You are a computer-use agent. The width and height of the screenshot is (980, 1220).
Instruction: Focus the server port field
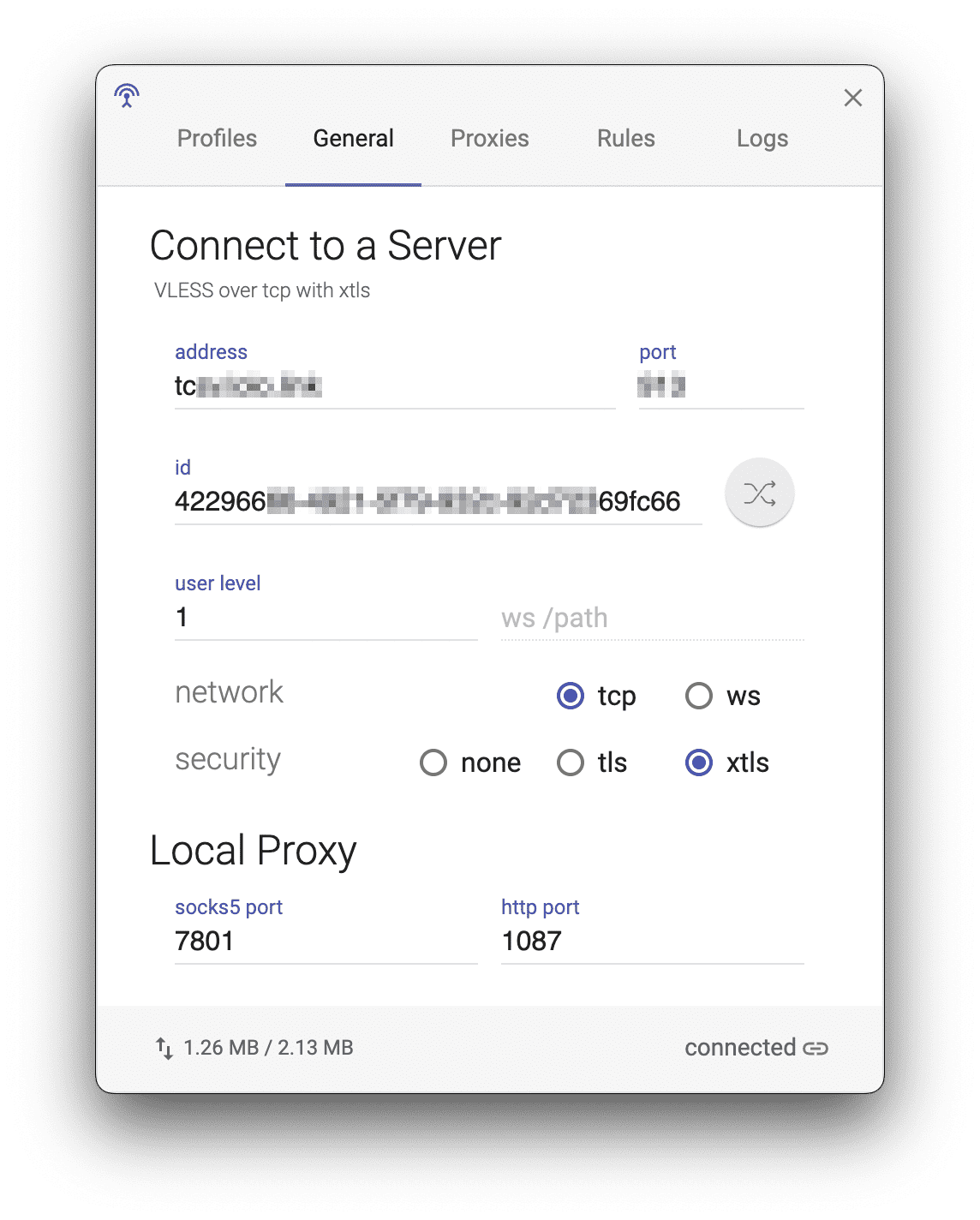[721, 386]
